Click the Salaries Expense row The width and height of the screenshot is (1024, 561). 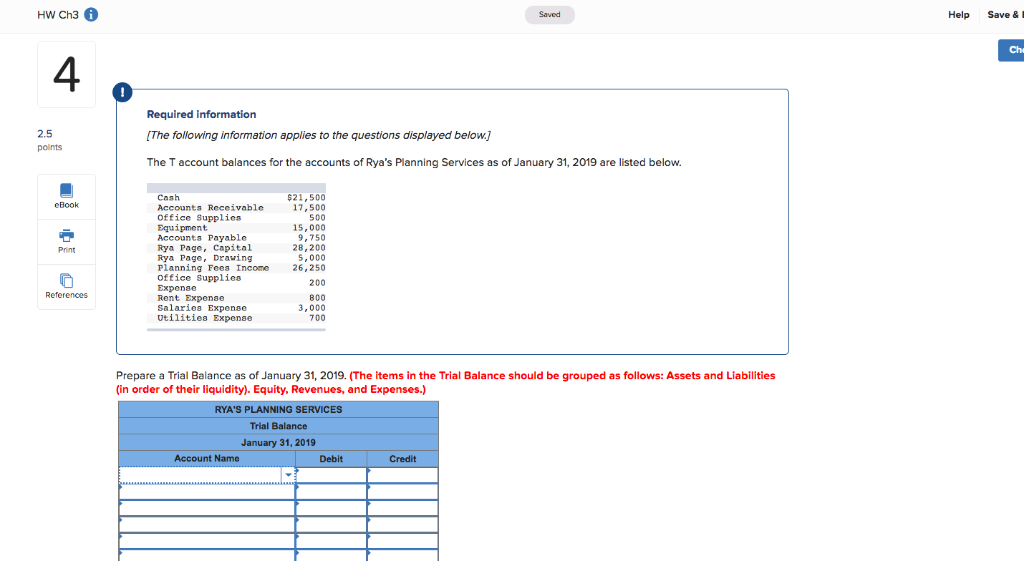[236, 308]
